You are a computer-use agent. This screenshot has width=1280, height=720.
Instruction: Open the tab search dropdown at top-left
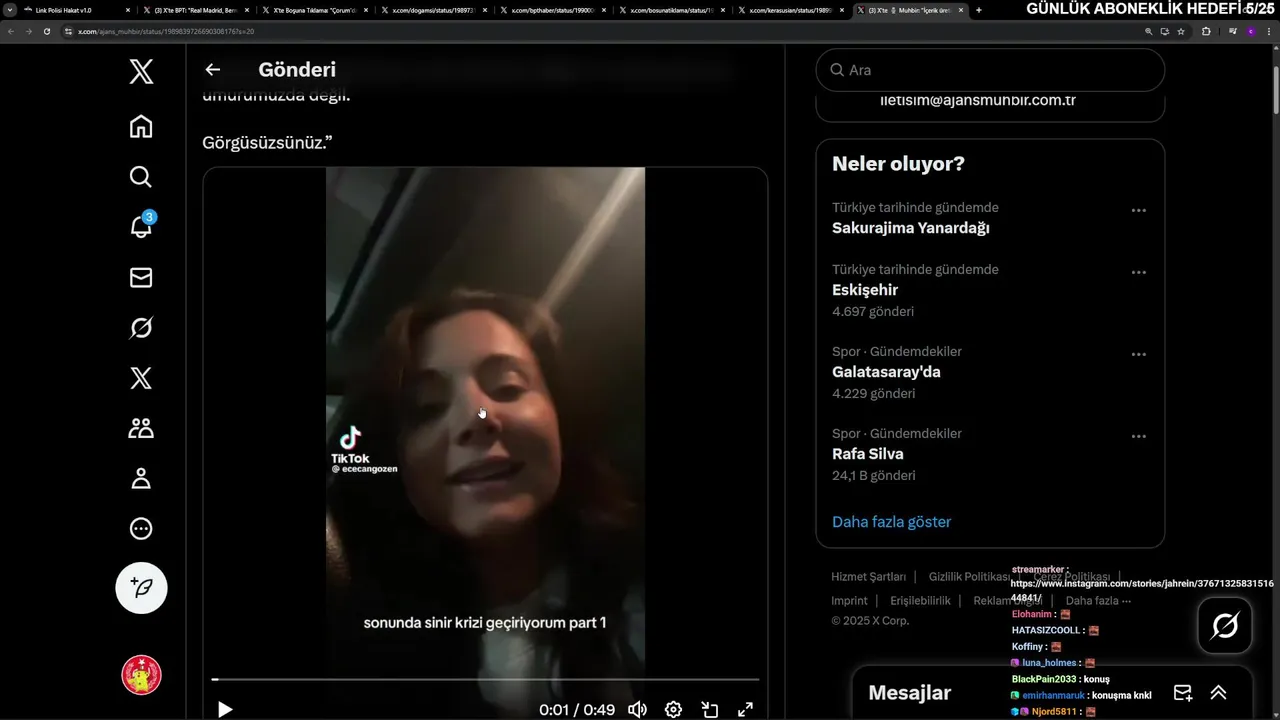point(9,10)
